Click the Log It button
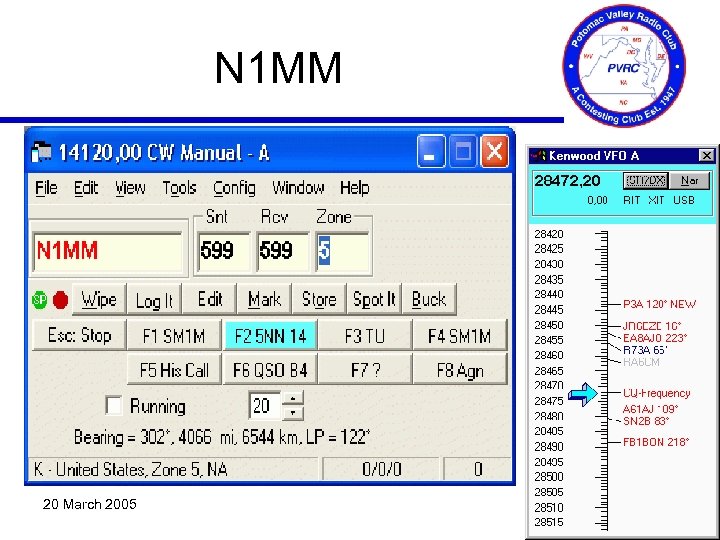The image size is (720, 540). (154, 299)
